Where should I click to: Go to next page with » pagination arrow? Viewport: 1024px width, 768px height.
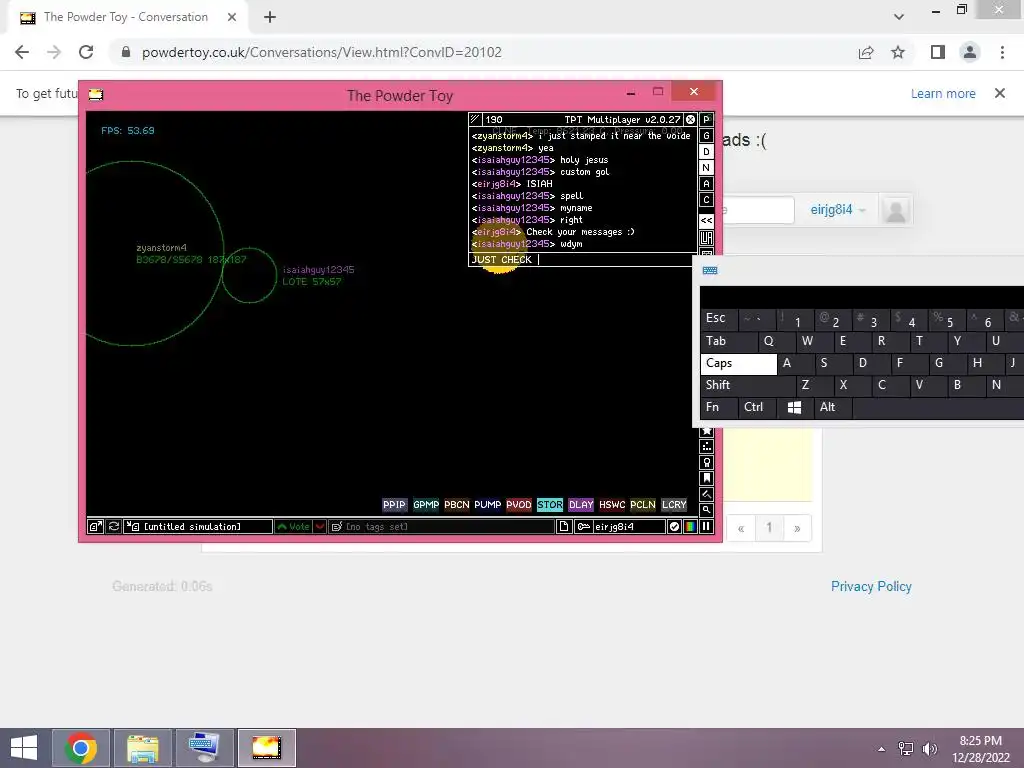797,528
